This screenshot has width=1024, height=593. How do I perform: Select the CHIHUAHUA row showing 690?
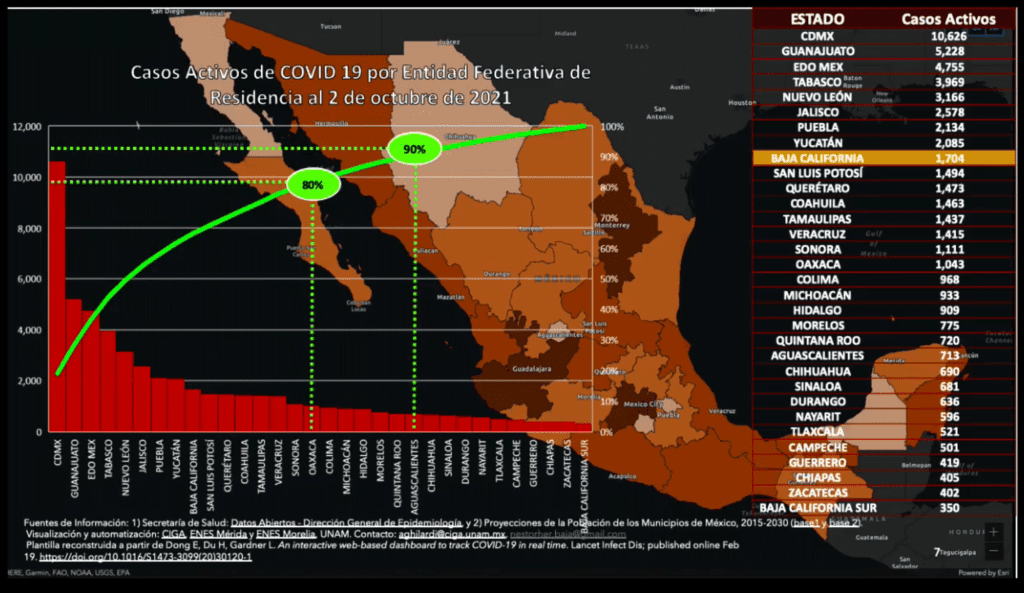tap(884, 371)
